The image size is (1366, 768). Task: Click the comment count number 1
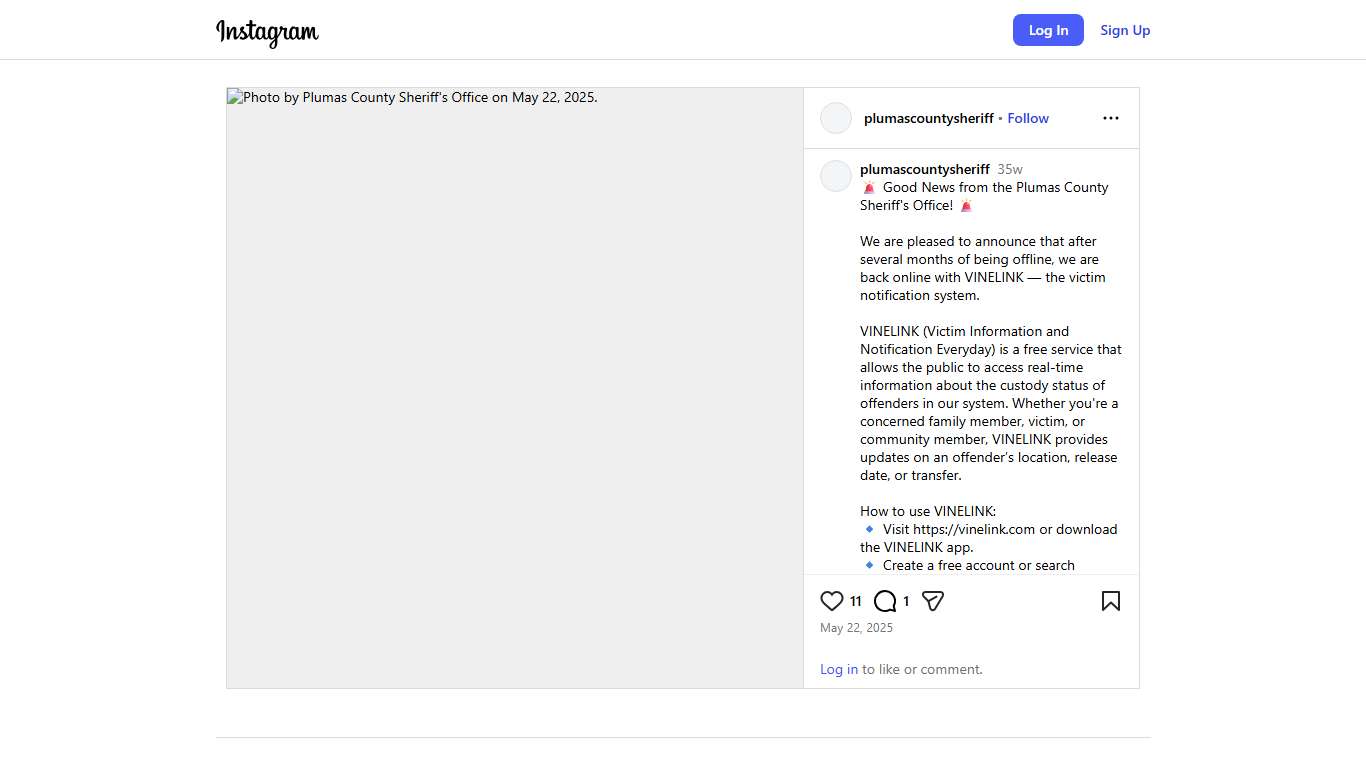point(906,601)
